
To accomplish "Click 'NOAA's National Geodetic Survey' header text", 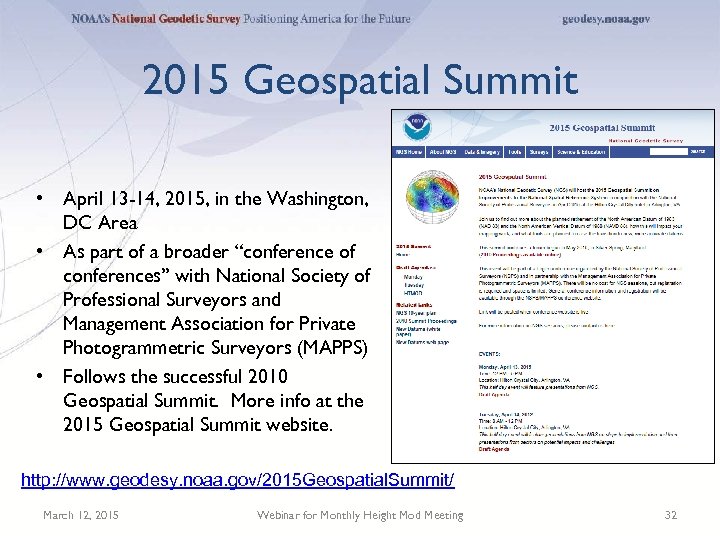I will tap(156, 19).
